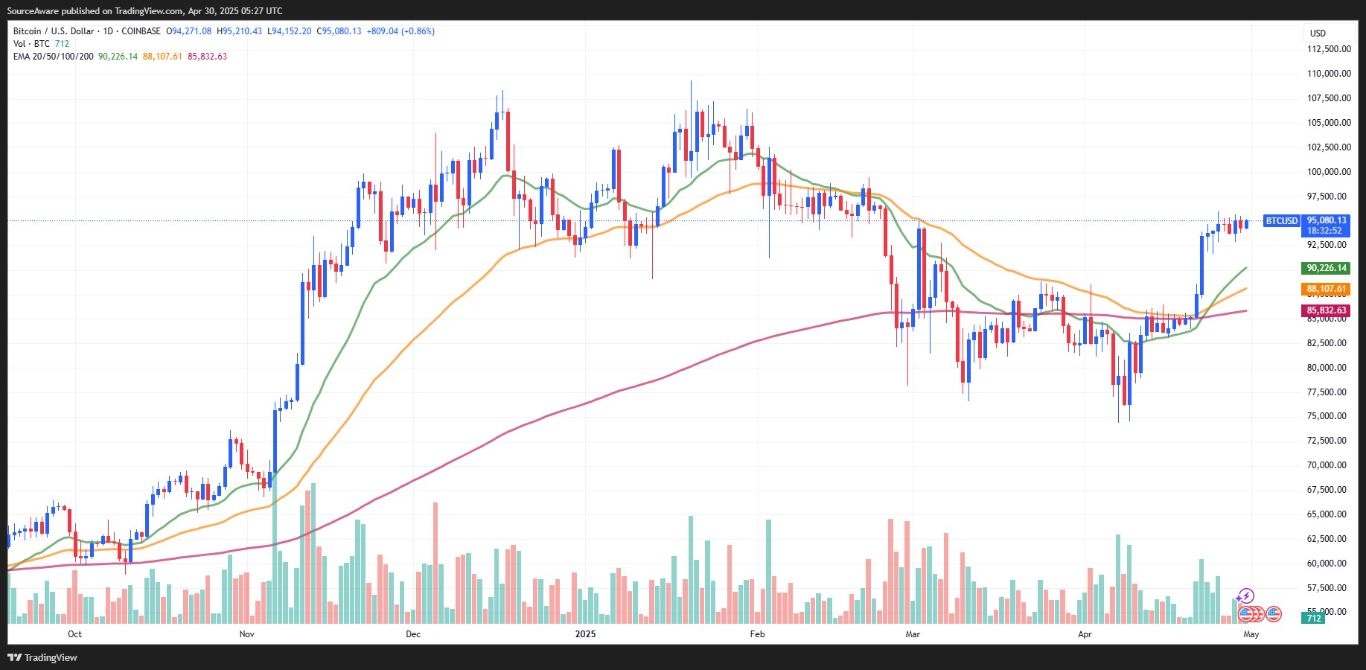Viewport: 1366px width, 670px height.
Task: Click the Apr label on time axis
Action: click(1086, 634)
